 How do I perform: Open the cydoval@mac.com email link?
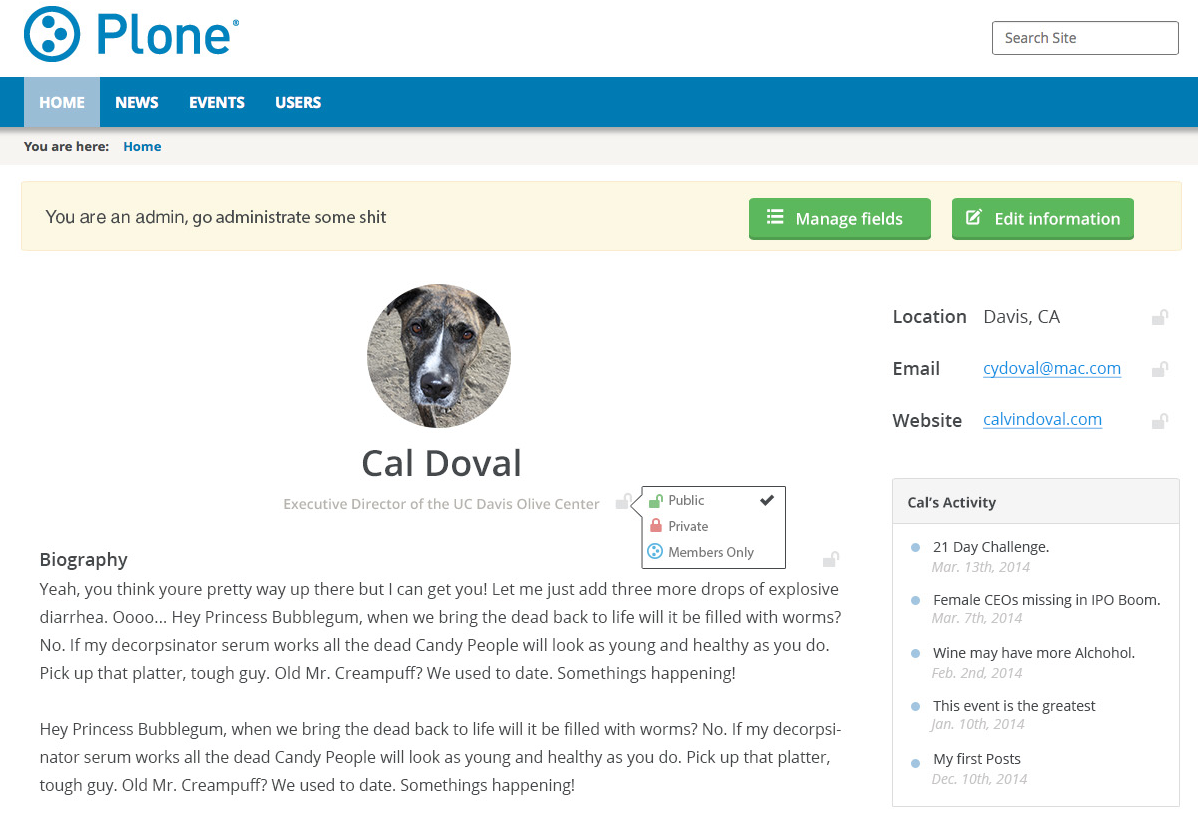coord(1052,368)
